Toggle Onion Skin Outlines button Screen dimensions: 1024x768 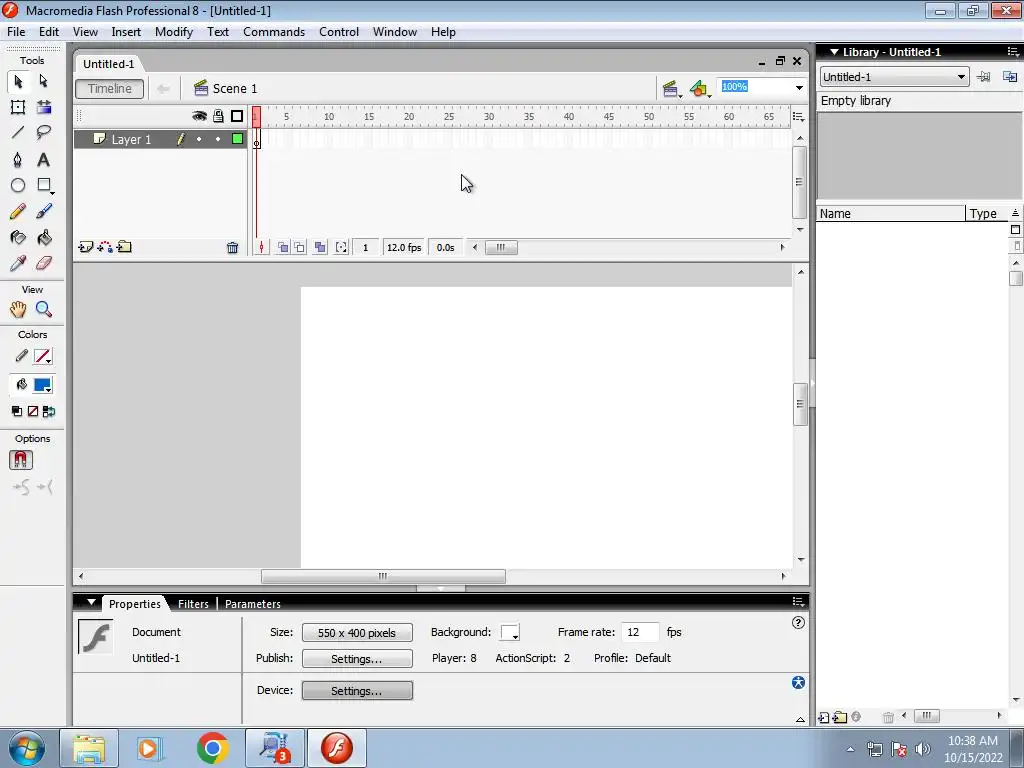pyautogui.click(x=299, y=248)
